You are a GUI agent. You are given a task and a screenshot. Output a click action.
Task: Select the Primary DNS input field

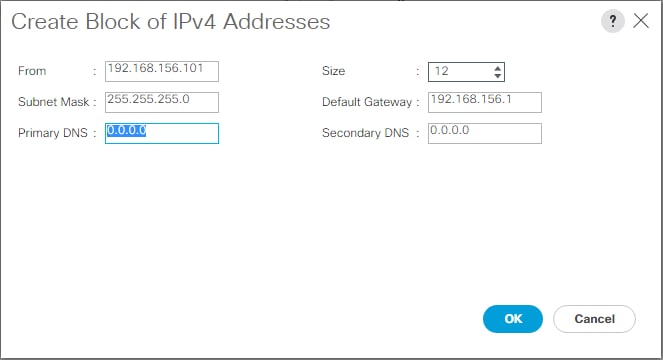(162, 133)
